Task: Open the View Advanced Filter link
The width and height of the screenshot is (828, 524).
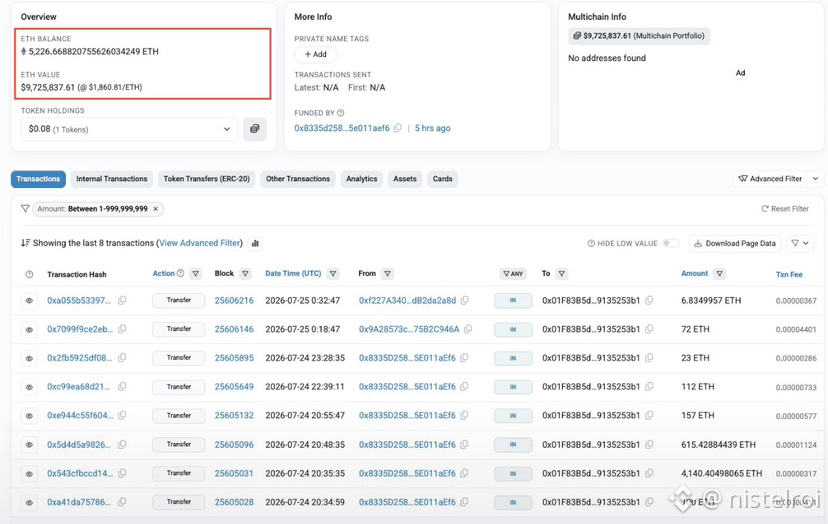Action: coord(200,243)
